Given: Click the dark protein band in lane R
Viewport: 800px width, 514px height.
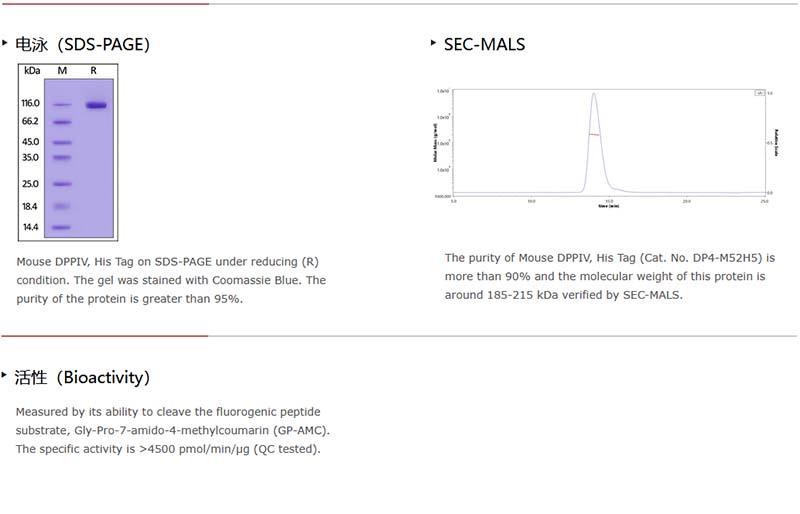Looking at the screenshot, I should coord(96,104).
